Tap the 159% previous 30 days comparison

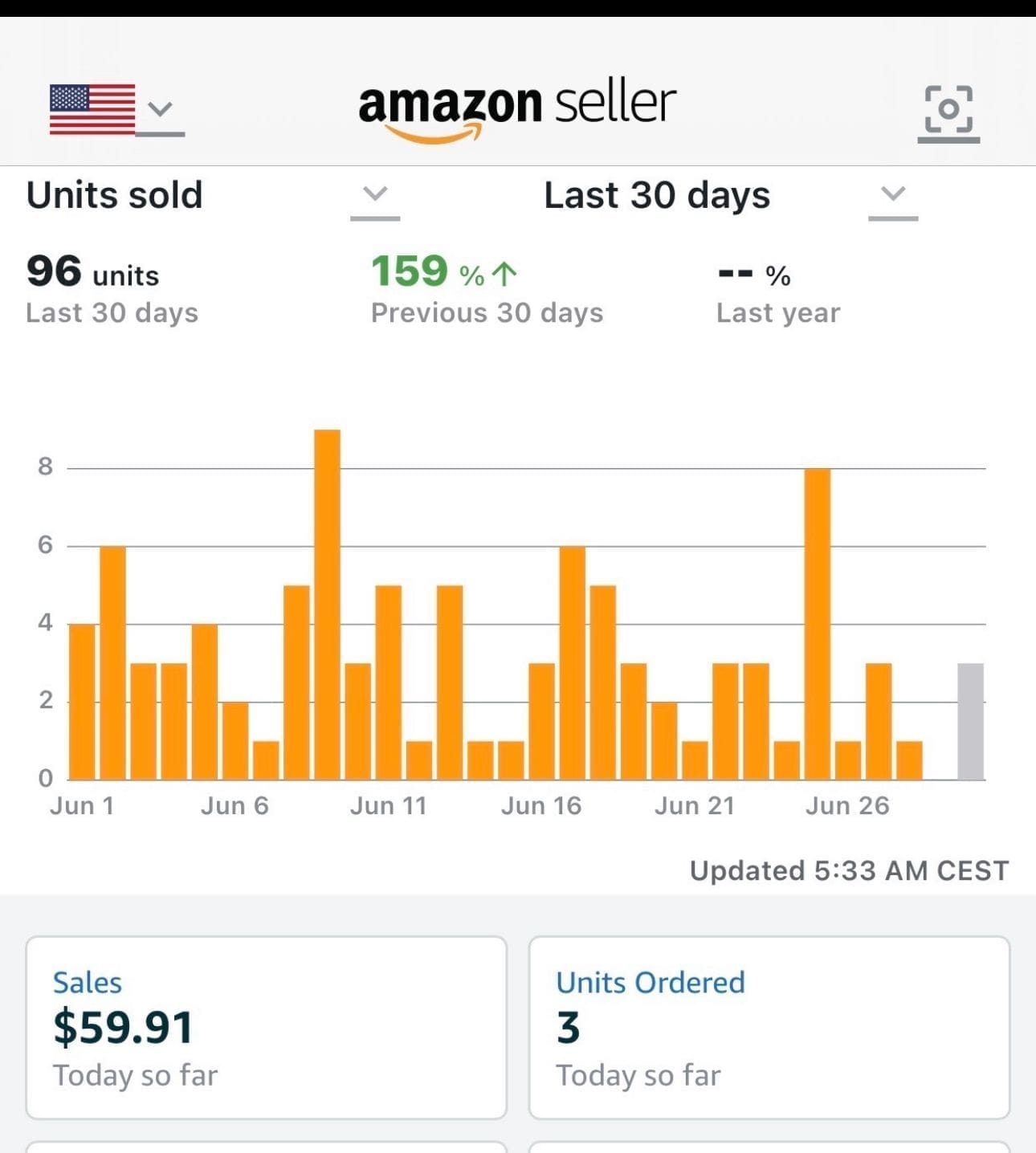click(443, 273)
